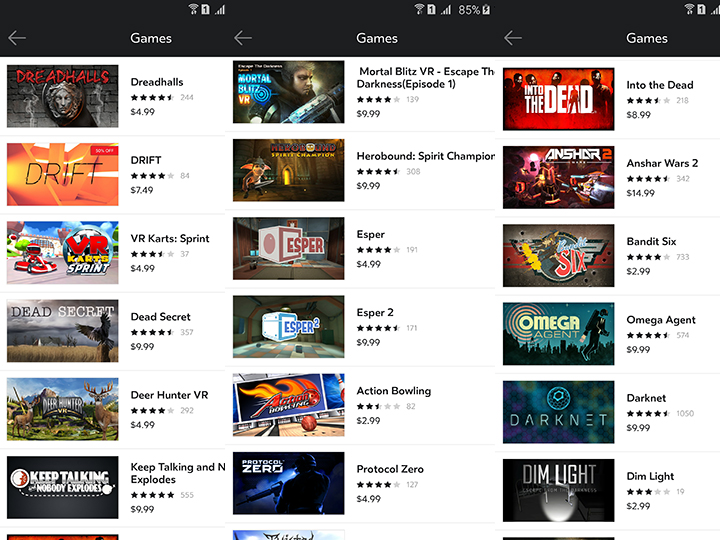Select VR Karts: Sprint title
720x540 pixels.
pyautogui.click(x=170, y=239)
